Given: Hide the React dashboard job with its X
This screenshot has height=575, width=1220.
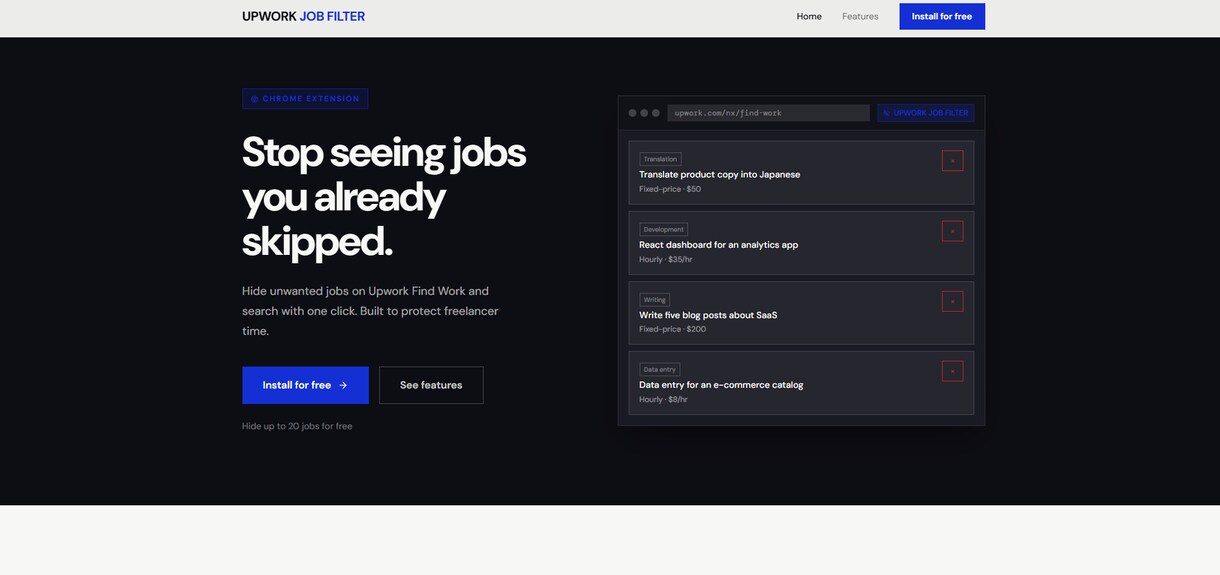Looking at the screenshot, I should [952, 230].
